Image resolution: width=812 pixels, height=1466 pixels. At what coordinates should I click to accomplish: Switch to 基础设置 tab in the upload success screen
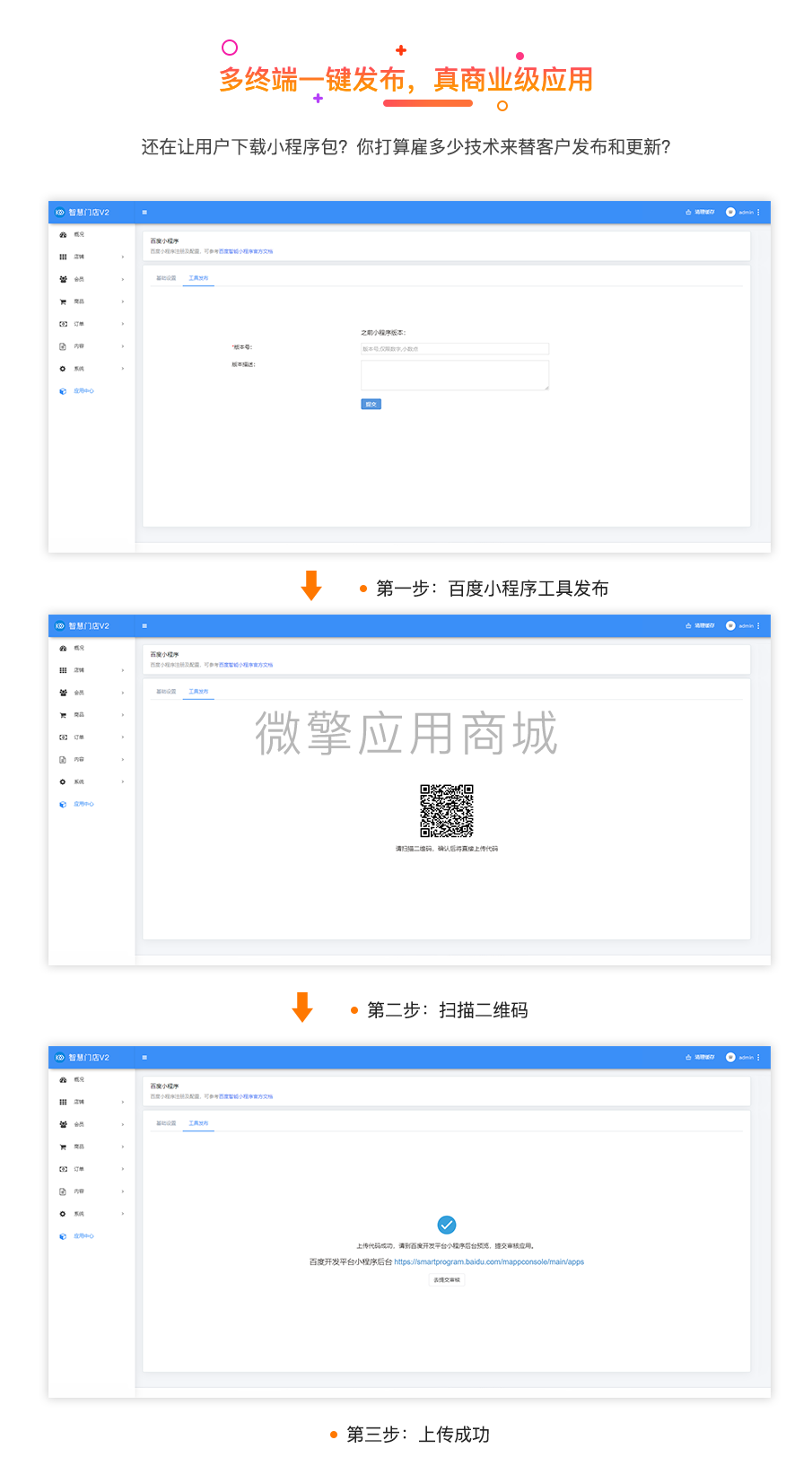(x=166, y=1123)
